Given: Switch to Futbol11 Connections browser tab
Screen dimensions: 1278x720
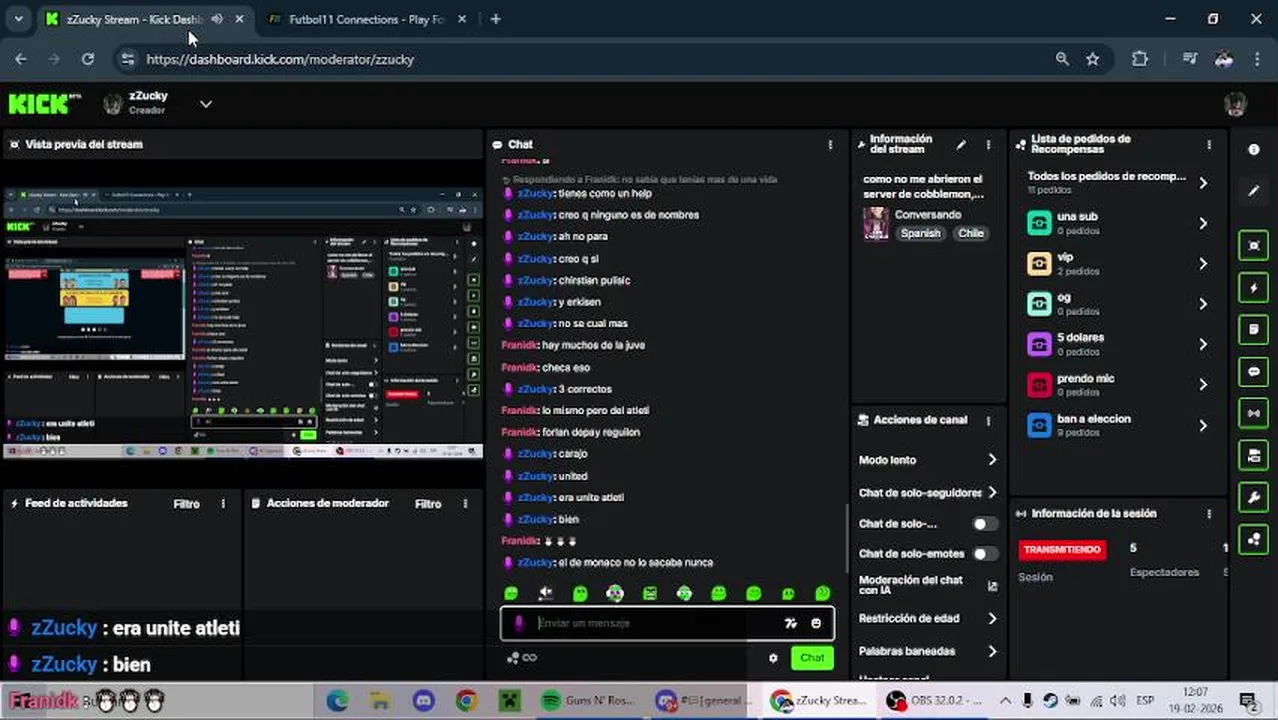Looking at the screenshot, I should coord(367,19).
